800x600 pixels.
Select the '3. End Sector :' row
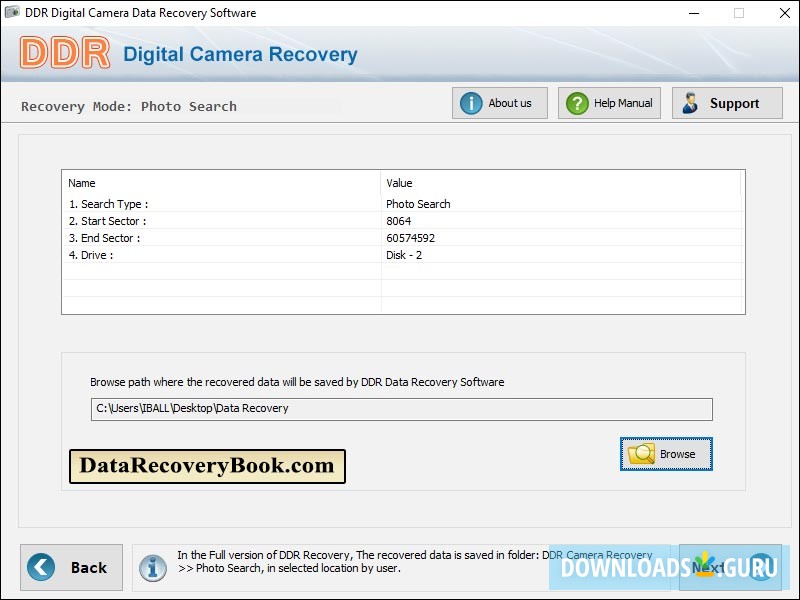[x=403, y=237]
